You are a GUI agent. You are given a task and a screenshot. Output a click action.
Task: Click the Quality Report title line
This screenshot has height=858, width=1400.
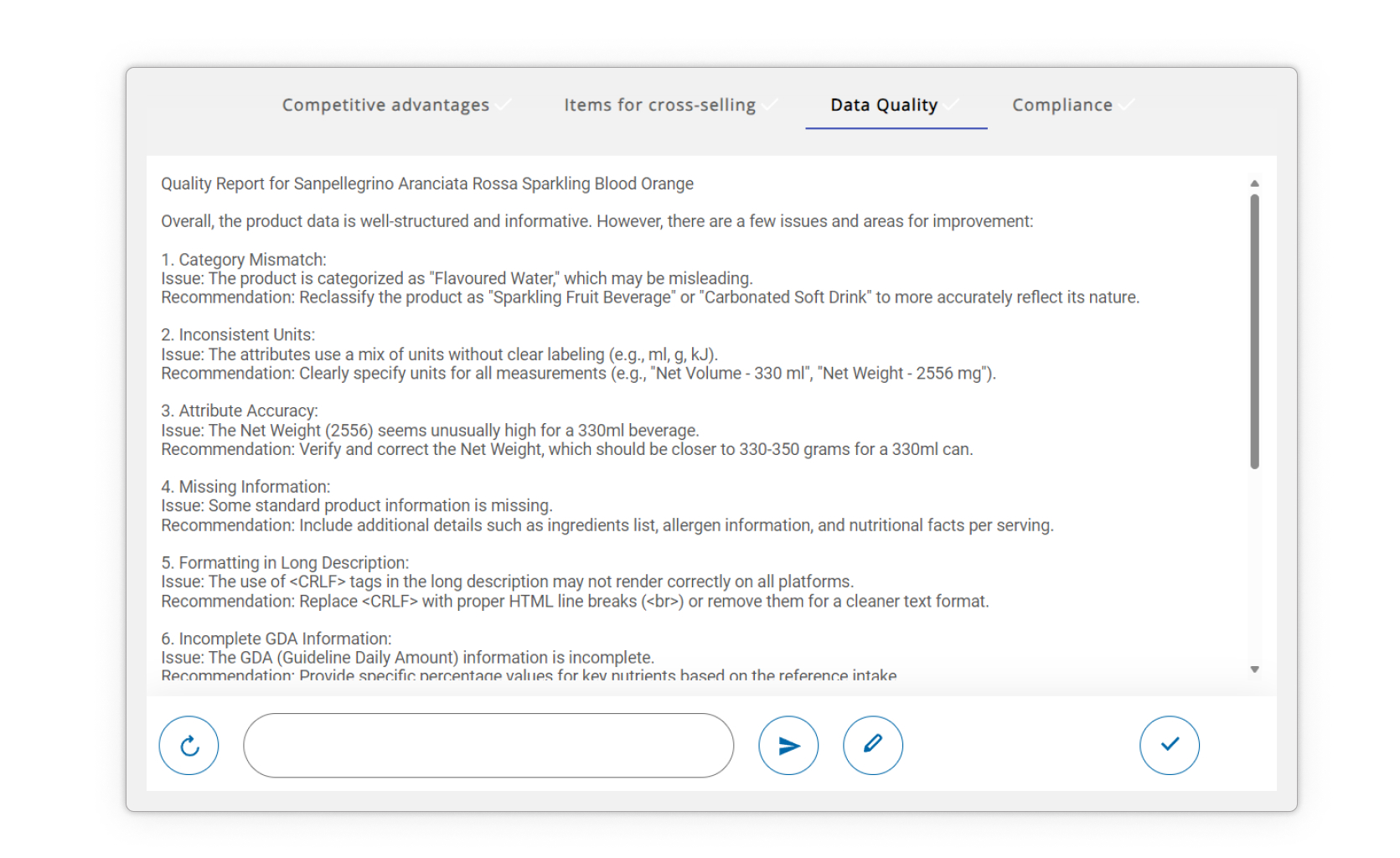click(x=427, y=183)
